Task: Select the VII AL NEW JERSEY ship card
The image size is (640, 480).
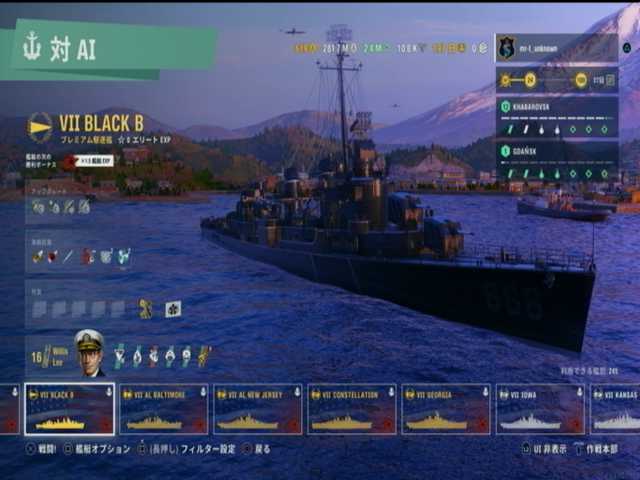Action: click(x=258, y=409)
